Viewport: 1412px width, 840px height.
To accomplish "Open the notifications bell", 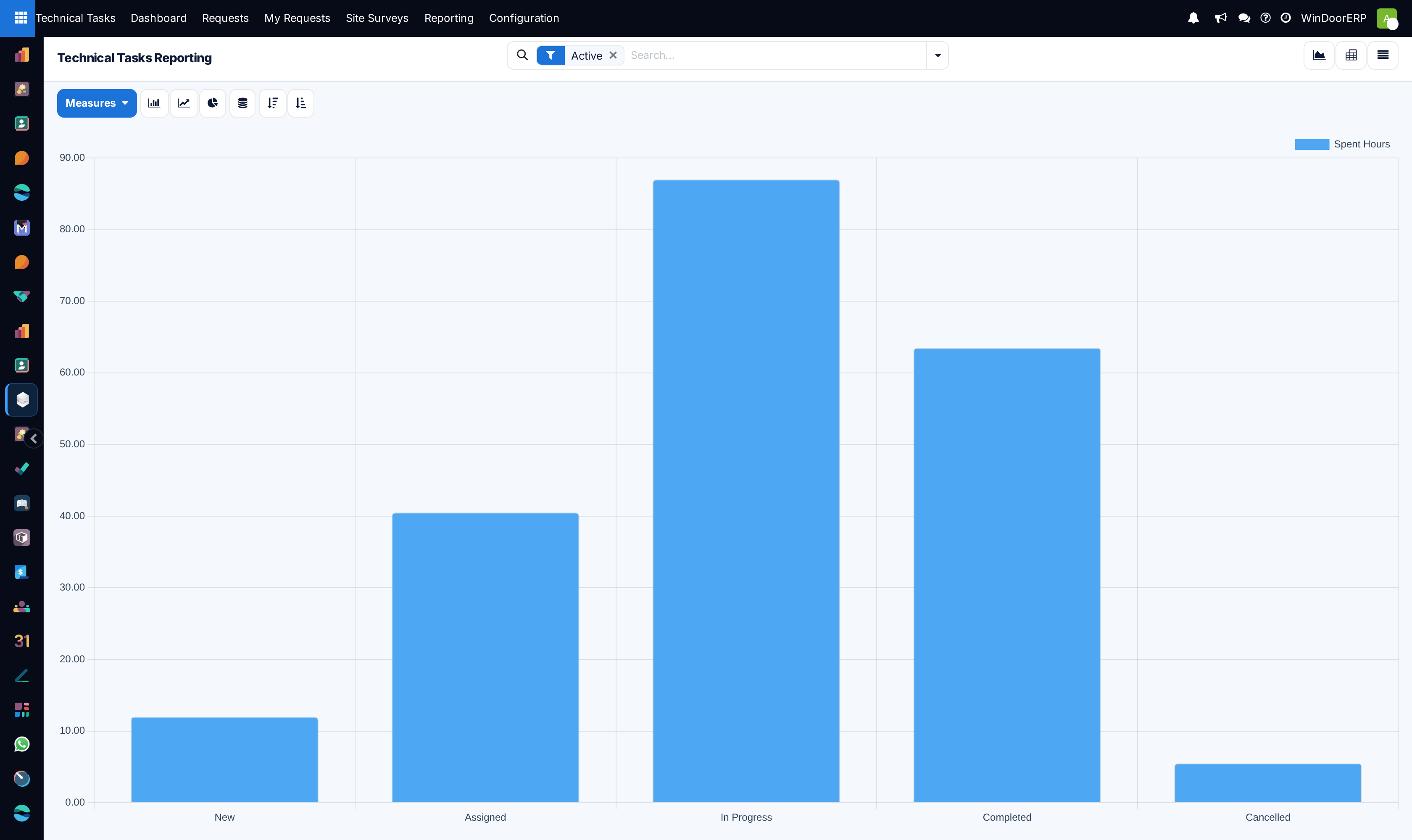I will click(1193, 18).
